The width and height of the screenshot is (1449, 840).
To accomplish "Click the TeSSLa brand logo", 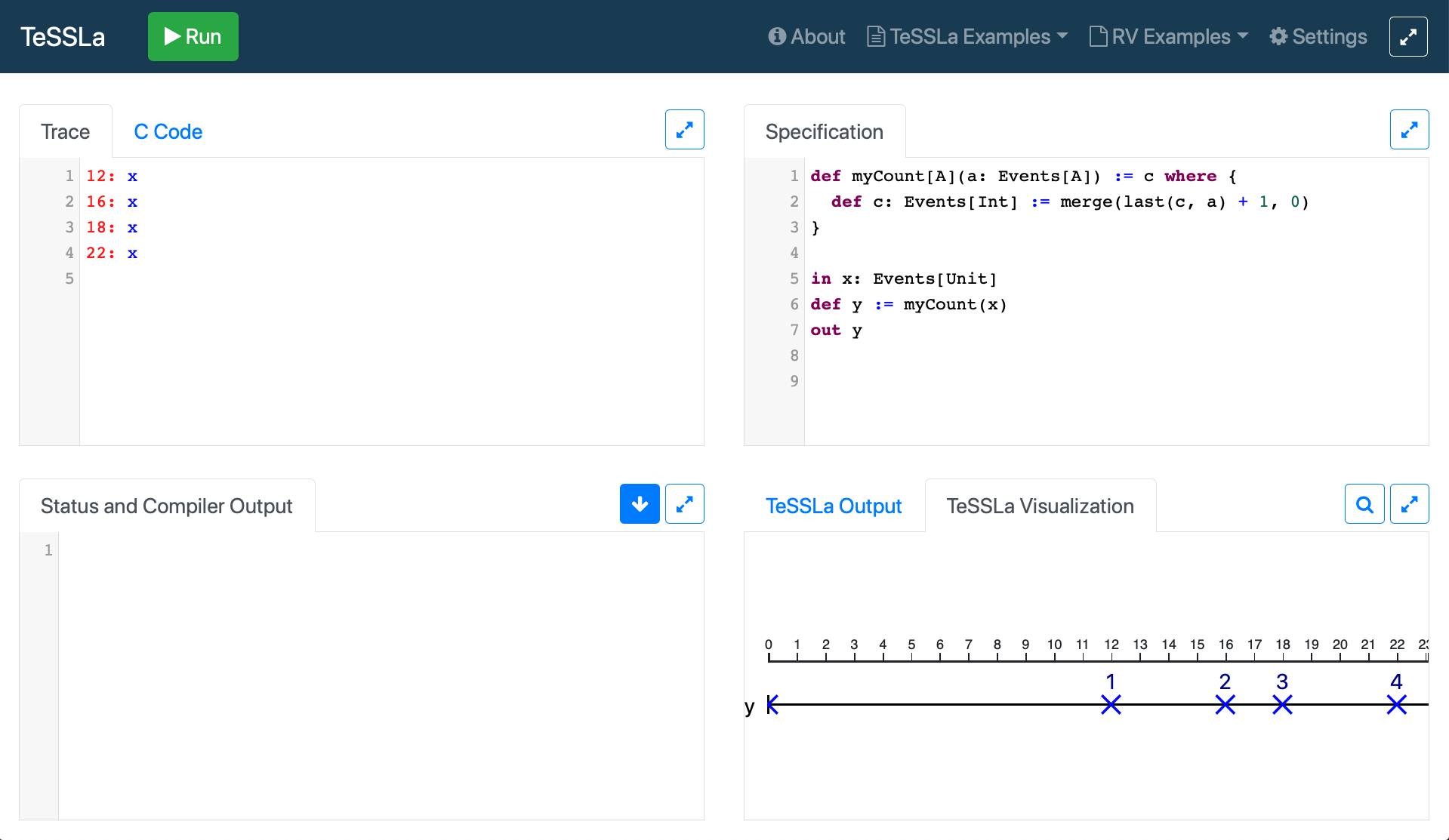I will pyautogui.click(x=63, y=37).
